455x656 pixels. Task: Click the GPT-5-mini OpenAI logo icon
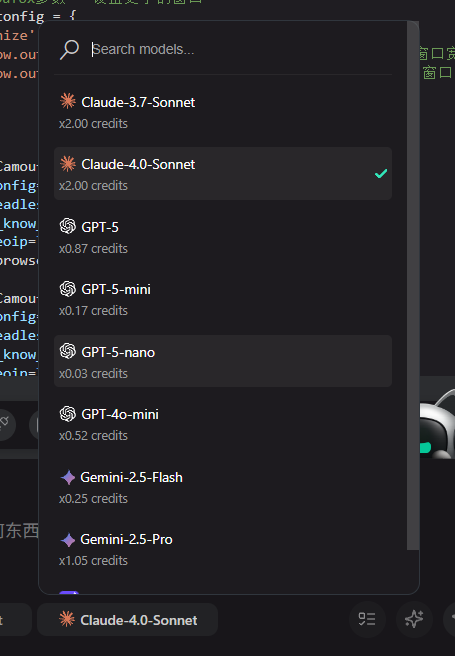(68, 289)
